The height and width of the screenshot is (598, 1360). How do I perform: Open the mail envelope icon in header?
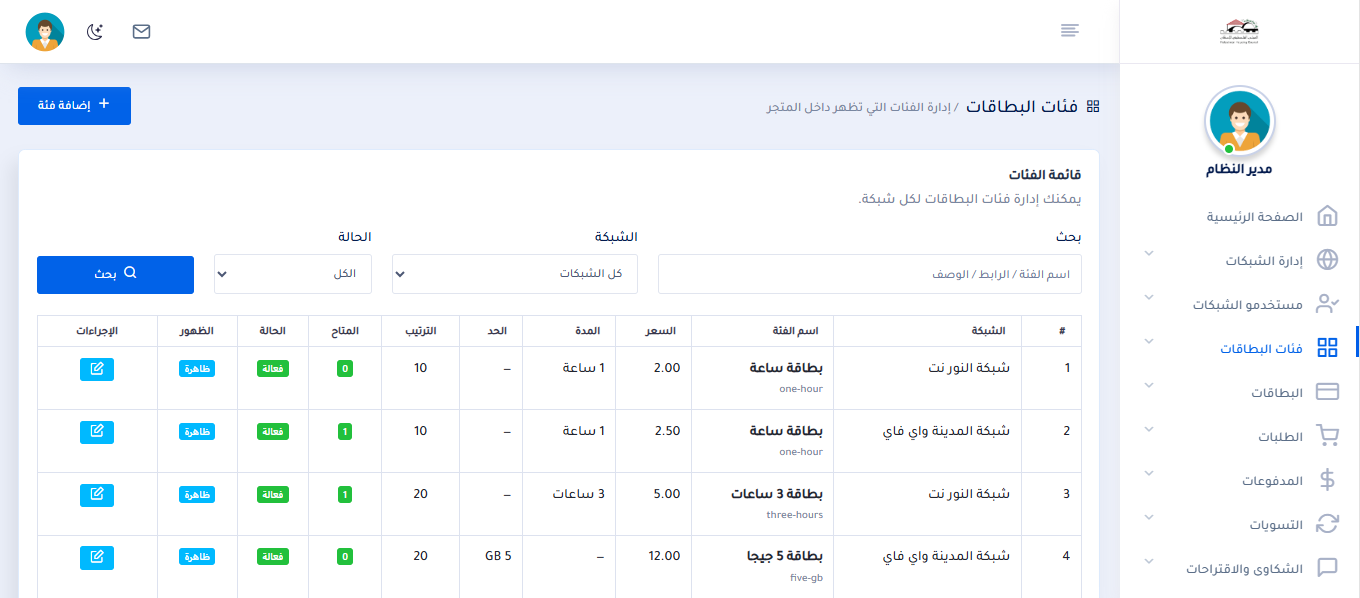[141, 32]
